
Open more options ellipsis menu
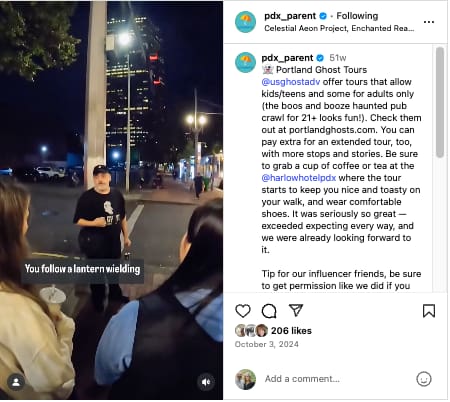(x=429, y=22)
